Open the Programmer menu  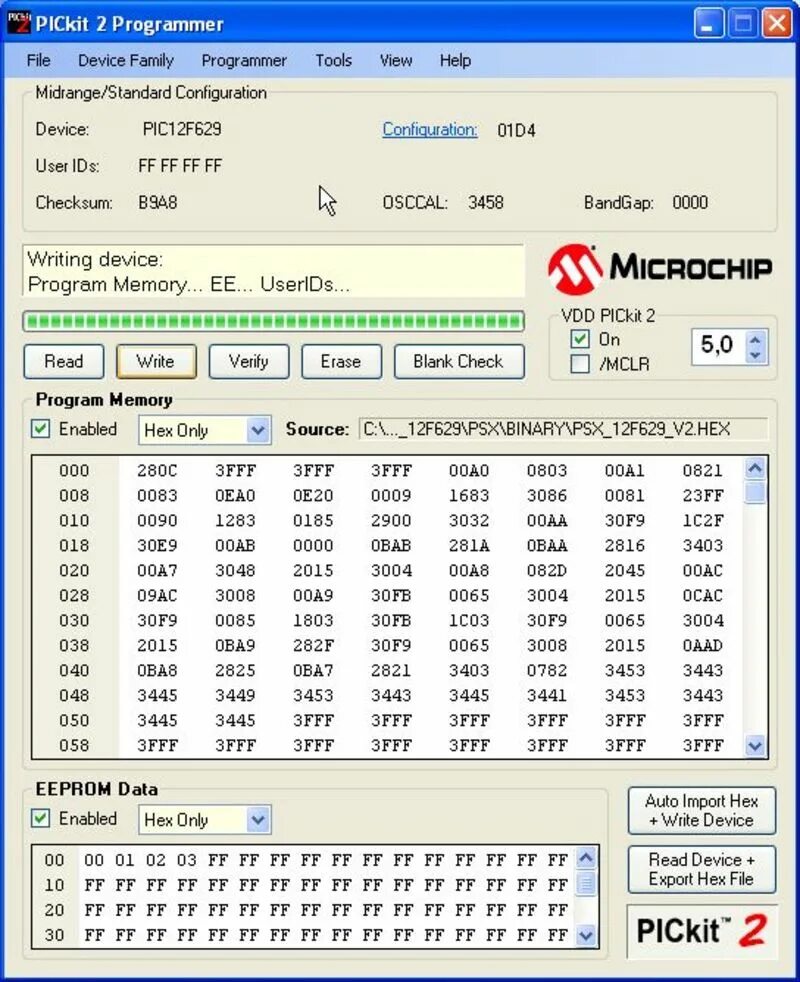pos(244,60)
